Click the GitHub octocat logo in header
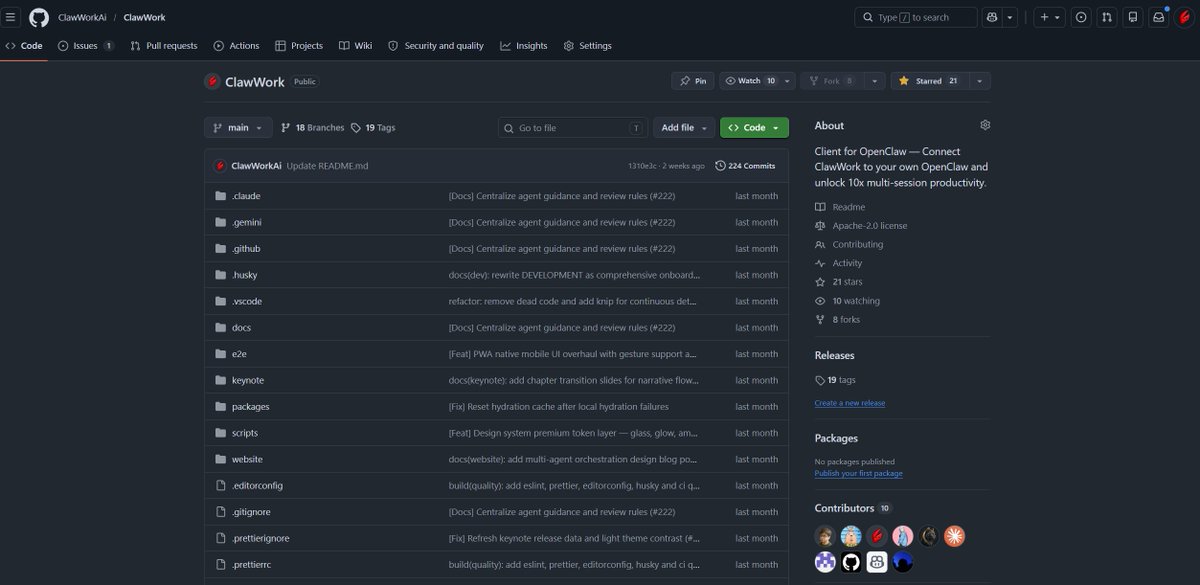 [x=39, y=17]
